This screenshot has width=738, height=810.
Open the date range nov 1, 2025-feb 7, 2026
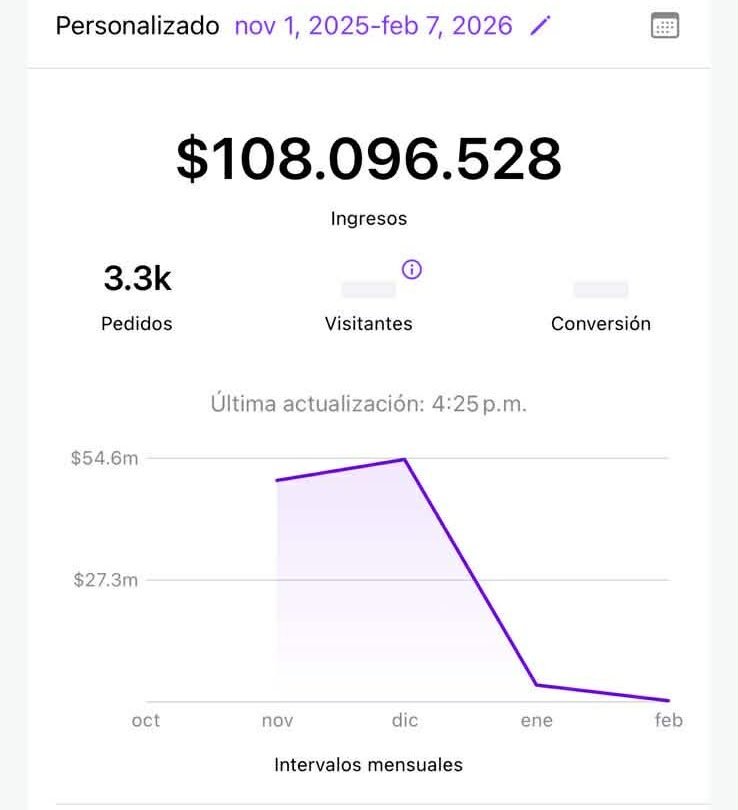coord(373,26)
